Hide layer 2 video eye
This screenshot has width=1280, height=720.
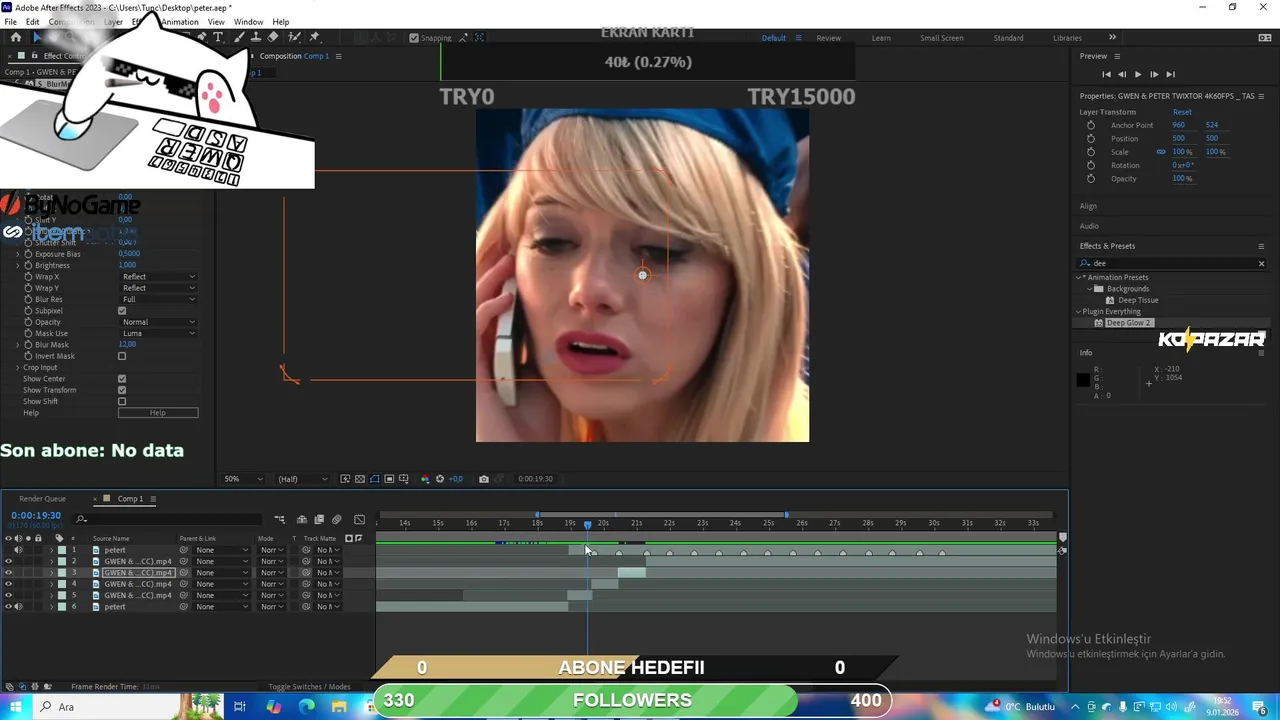coord(8,562)
